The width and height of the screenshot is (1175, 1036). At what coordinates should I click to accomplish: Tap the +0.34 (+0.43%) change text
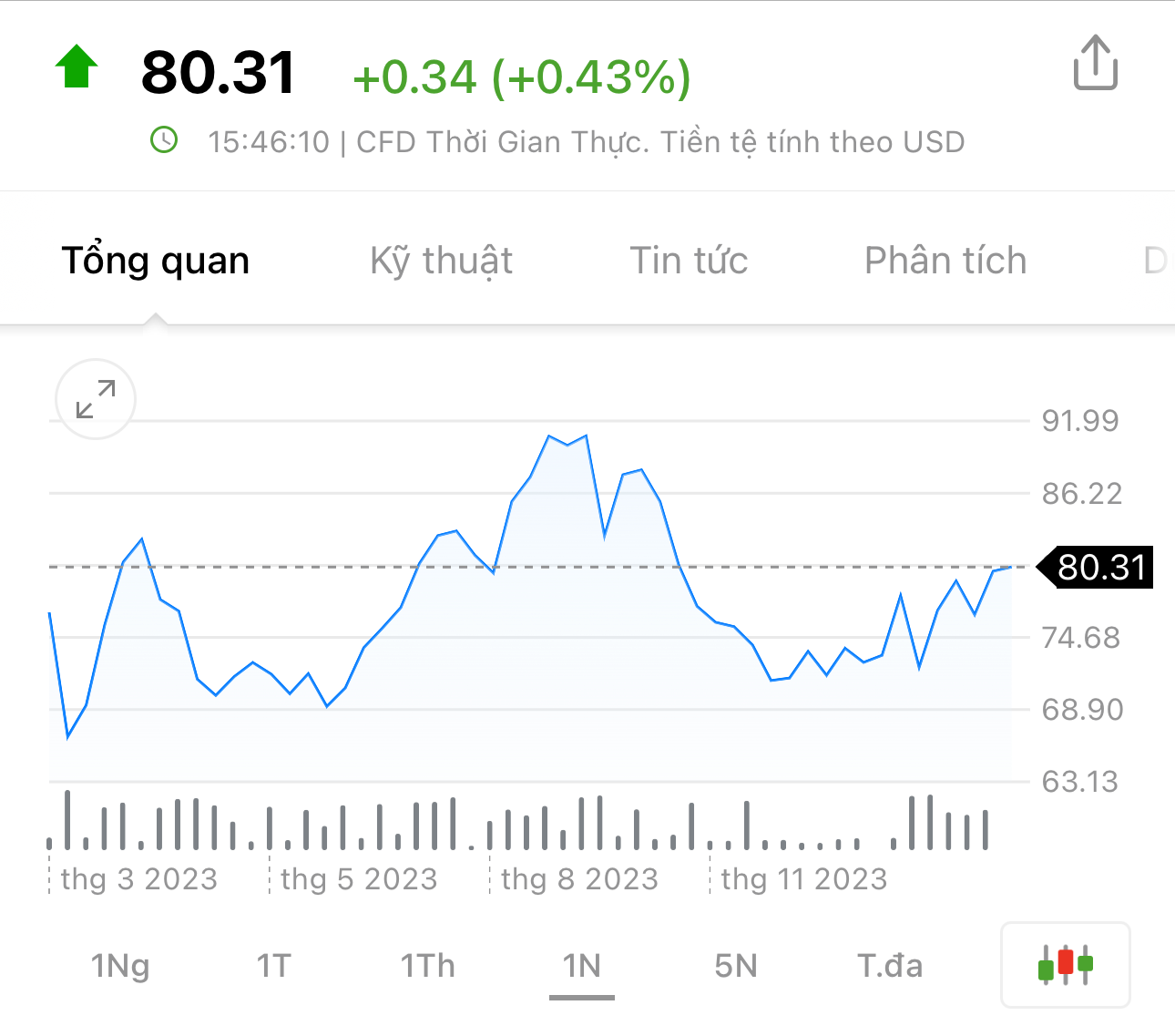click(522, 77)
